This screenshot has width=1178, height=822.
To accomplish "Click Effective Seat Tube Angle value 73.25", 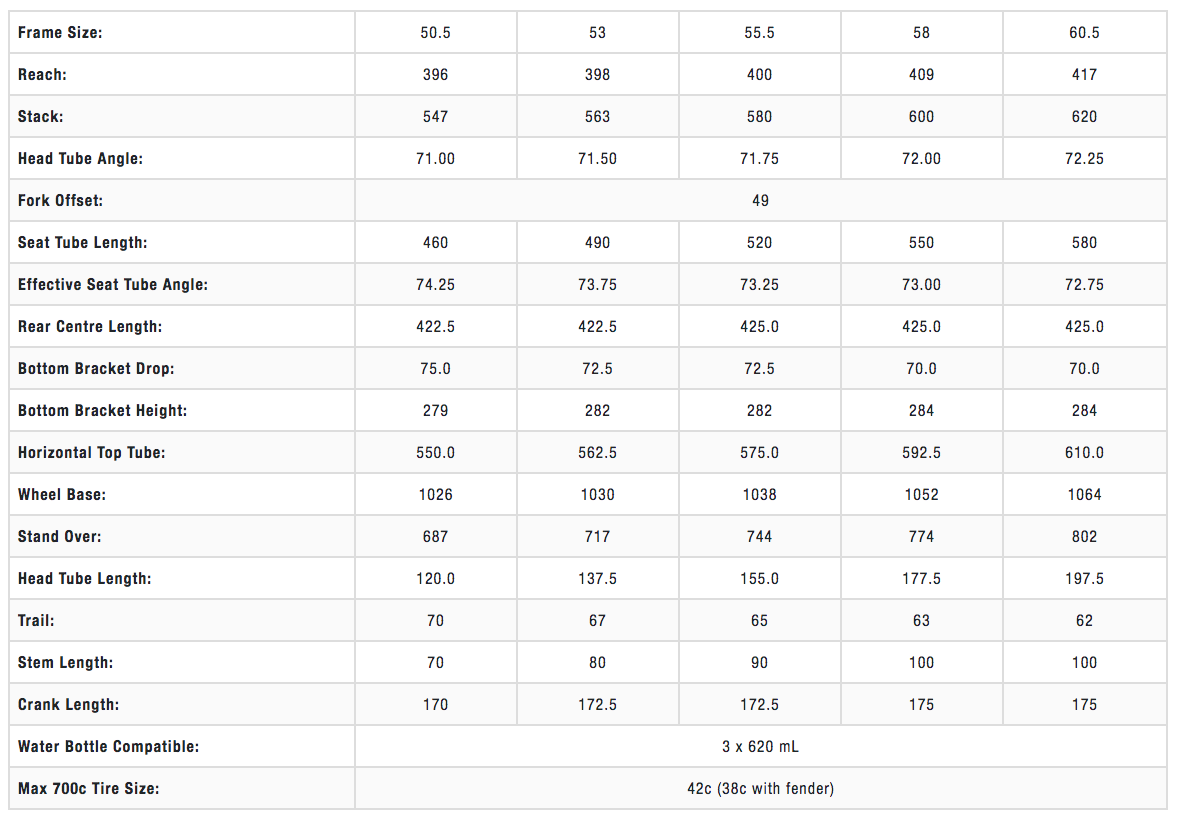I will point(759,285).
